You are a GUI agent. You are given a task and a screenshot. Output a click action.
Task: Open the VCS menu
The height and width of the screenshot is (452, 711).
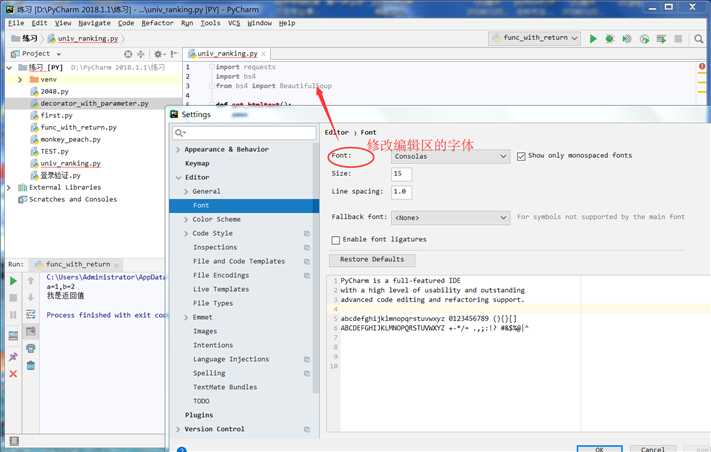click(x=234, y=23)
